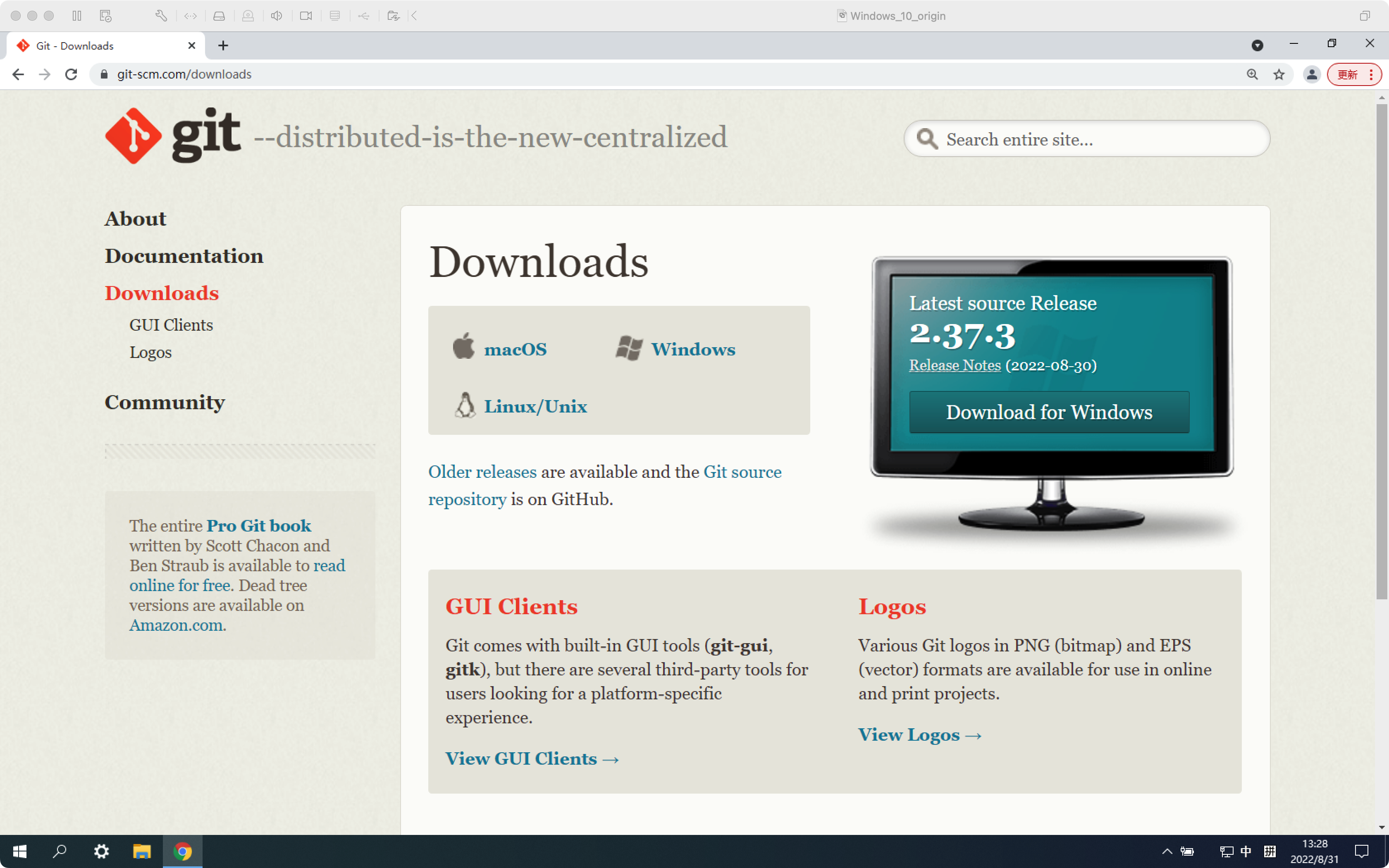Open the Release Notes link
Image resolution: width=1389 pixels, height=868 pixels.
point(955,365)
